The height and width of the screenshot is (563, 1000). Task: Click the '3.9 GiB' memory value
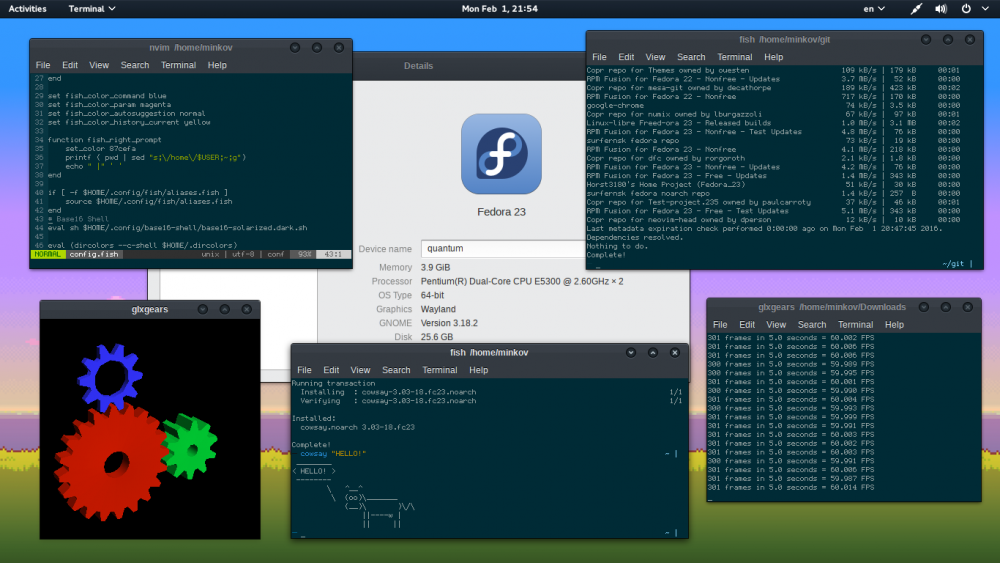[435, 268]
